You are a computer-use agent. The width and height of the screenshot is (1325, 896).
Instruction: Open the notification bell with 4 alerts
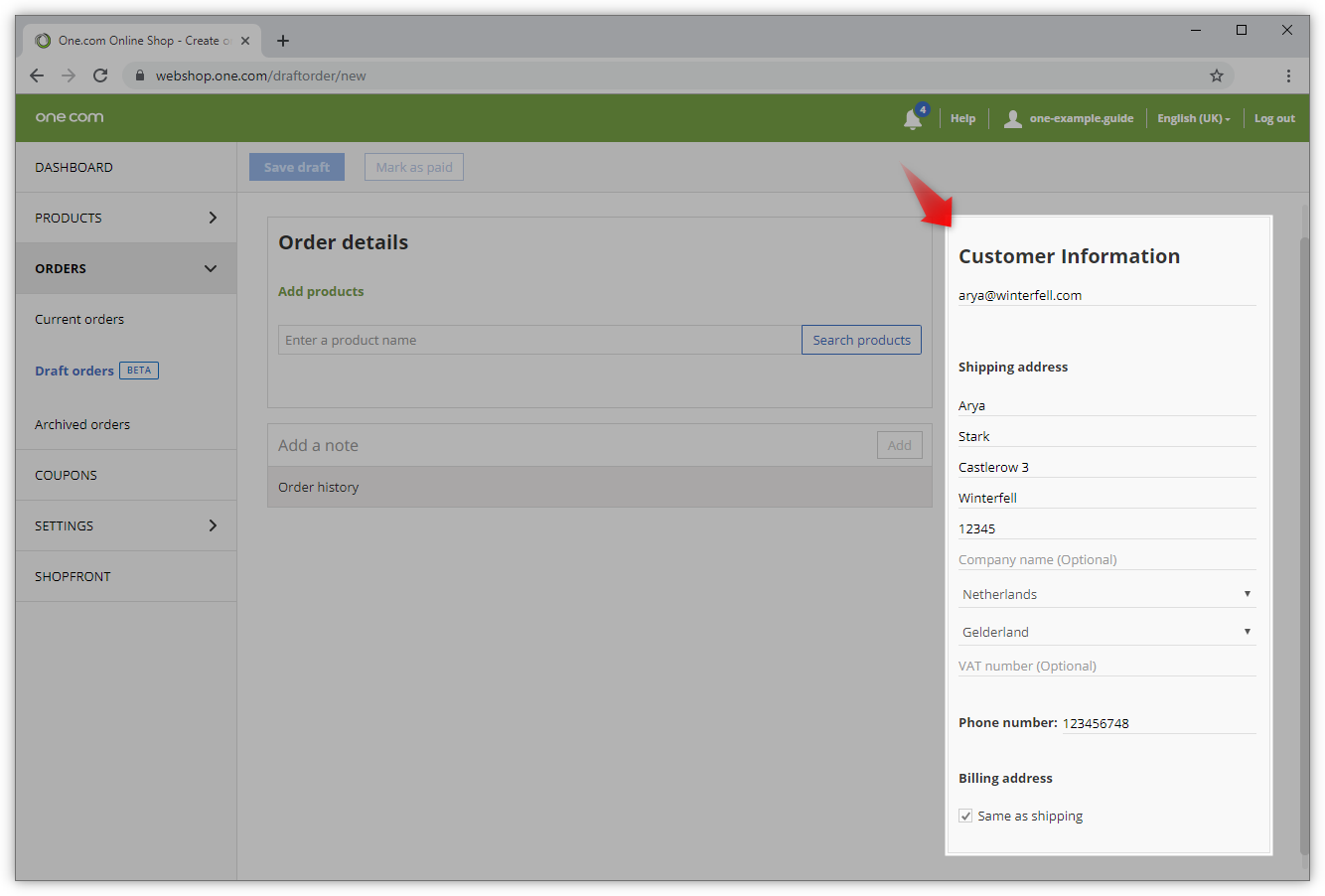913,117
